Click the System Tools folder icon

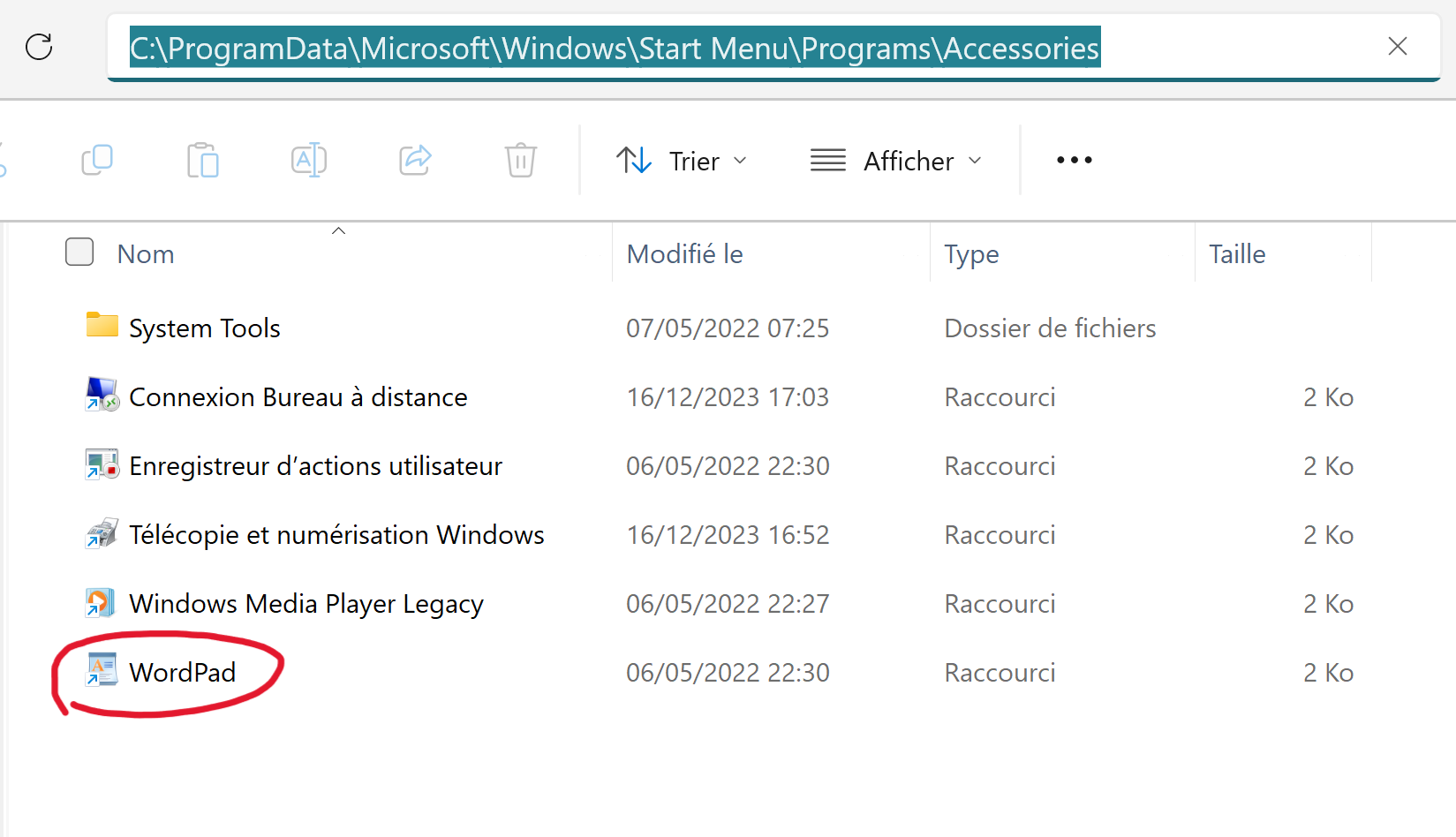point(102,326)
